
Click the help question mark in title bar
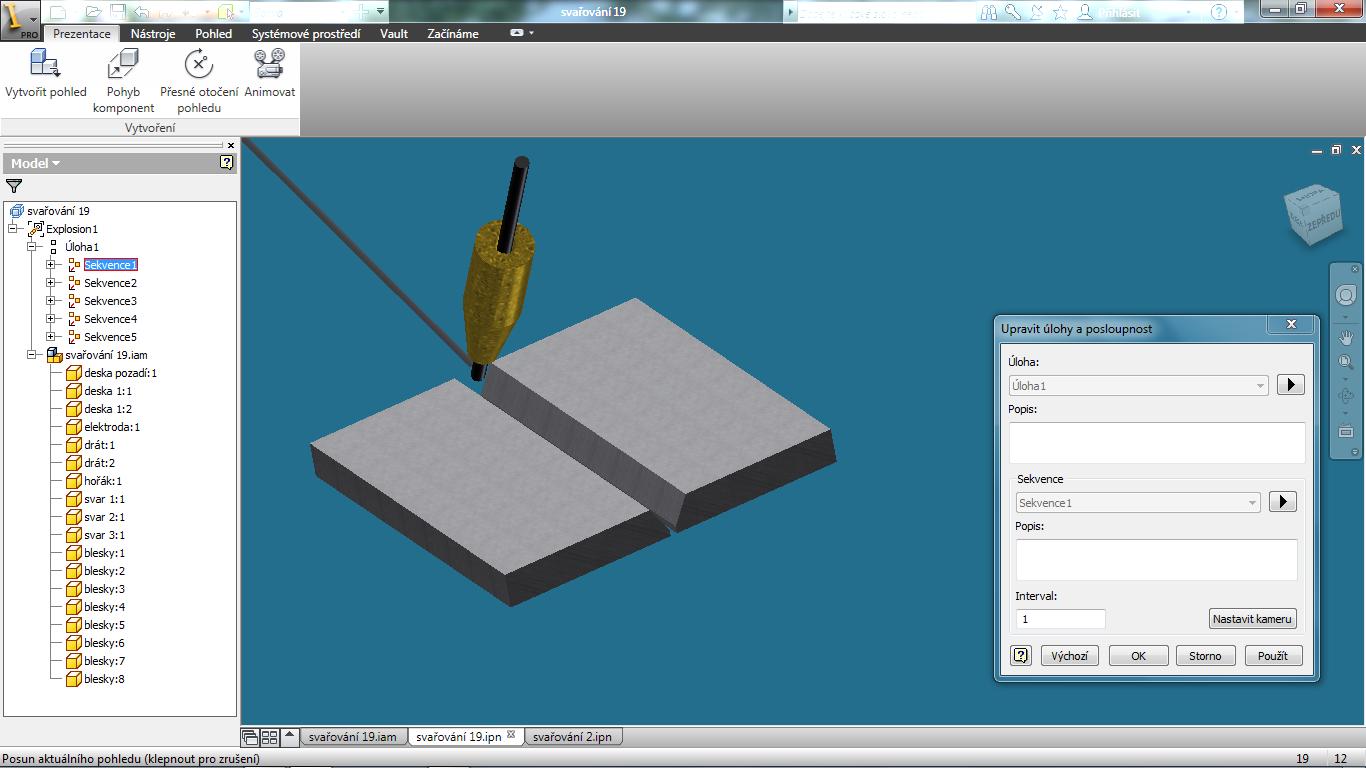click(1218, 12)
